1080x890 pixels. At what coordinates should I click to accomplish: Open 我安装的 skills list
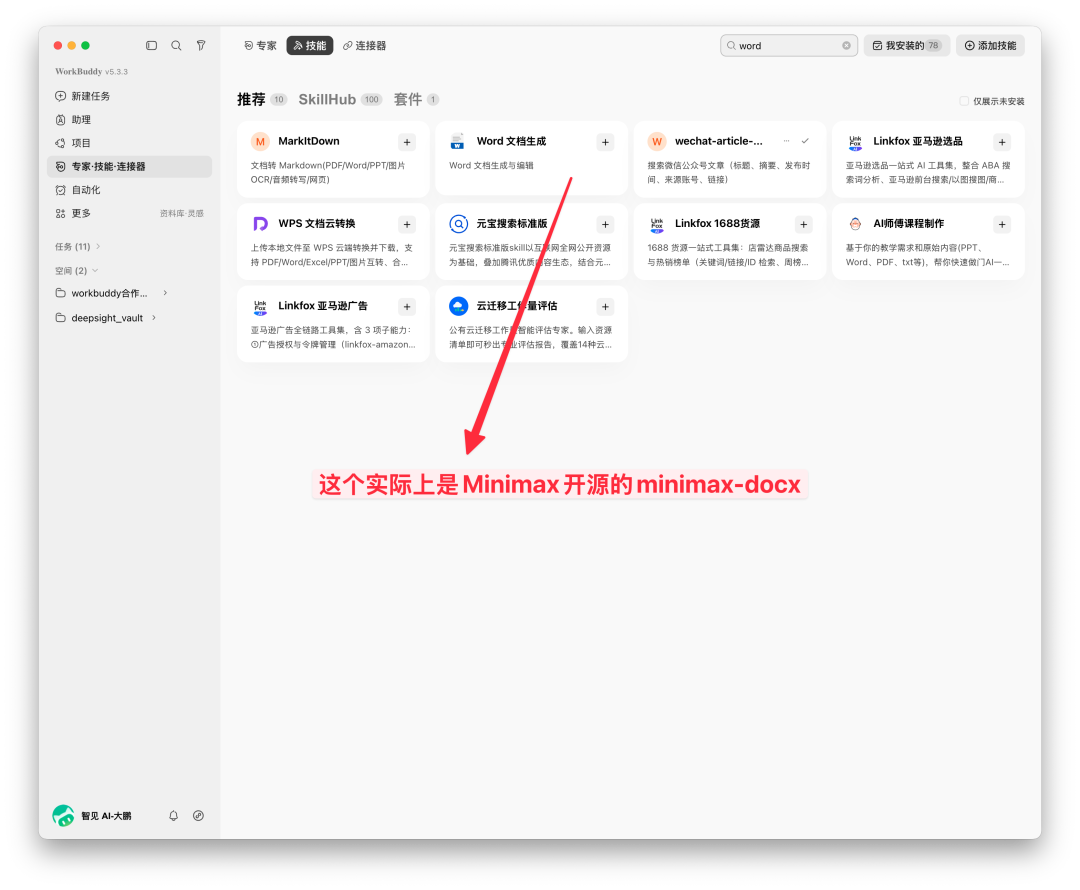(x=906, y=45)
